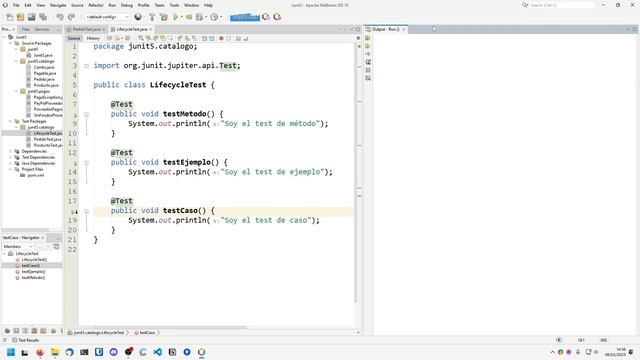This screenshot has height=360, width=640.
Task: Click the Toggle Breakpoint red circle icon
Action: (221, 38)
